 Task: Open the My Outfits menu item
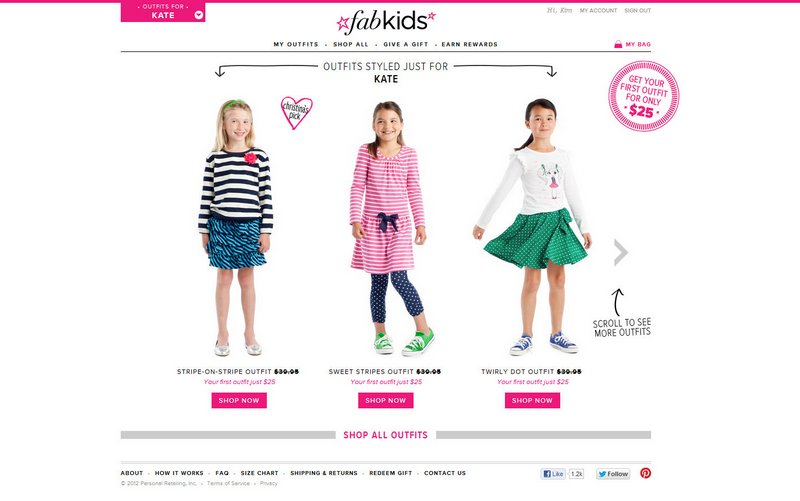coord(296,44)
